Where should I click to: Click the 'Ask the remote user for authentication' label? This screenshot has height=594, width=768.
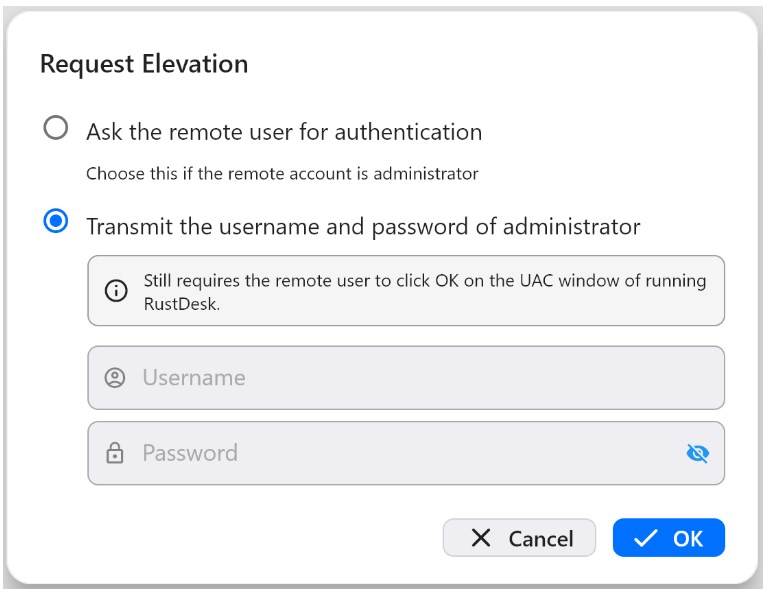tap(284, 132)
